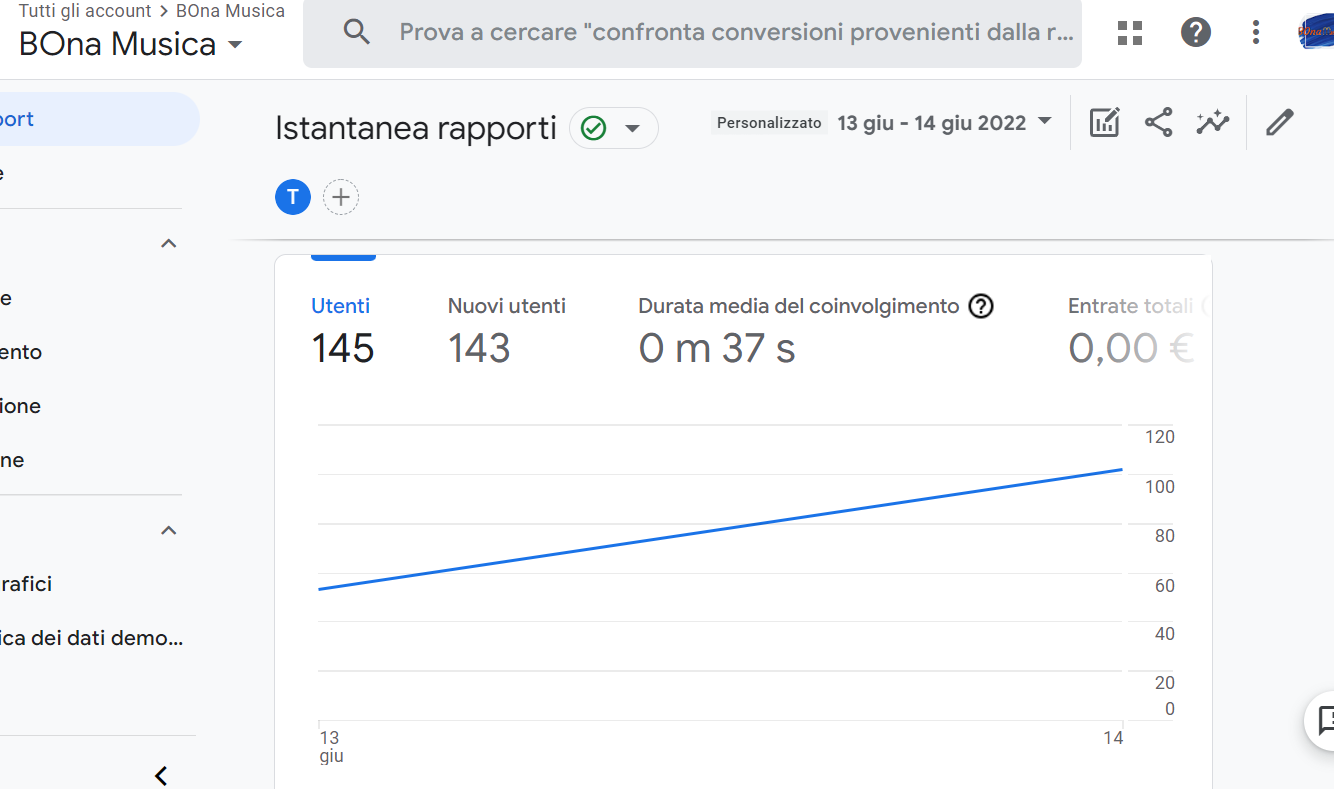1334x789 pixels.
Task: Click the BOna Musica breadcrumb link
Action: tap(230, 11)
